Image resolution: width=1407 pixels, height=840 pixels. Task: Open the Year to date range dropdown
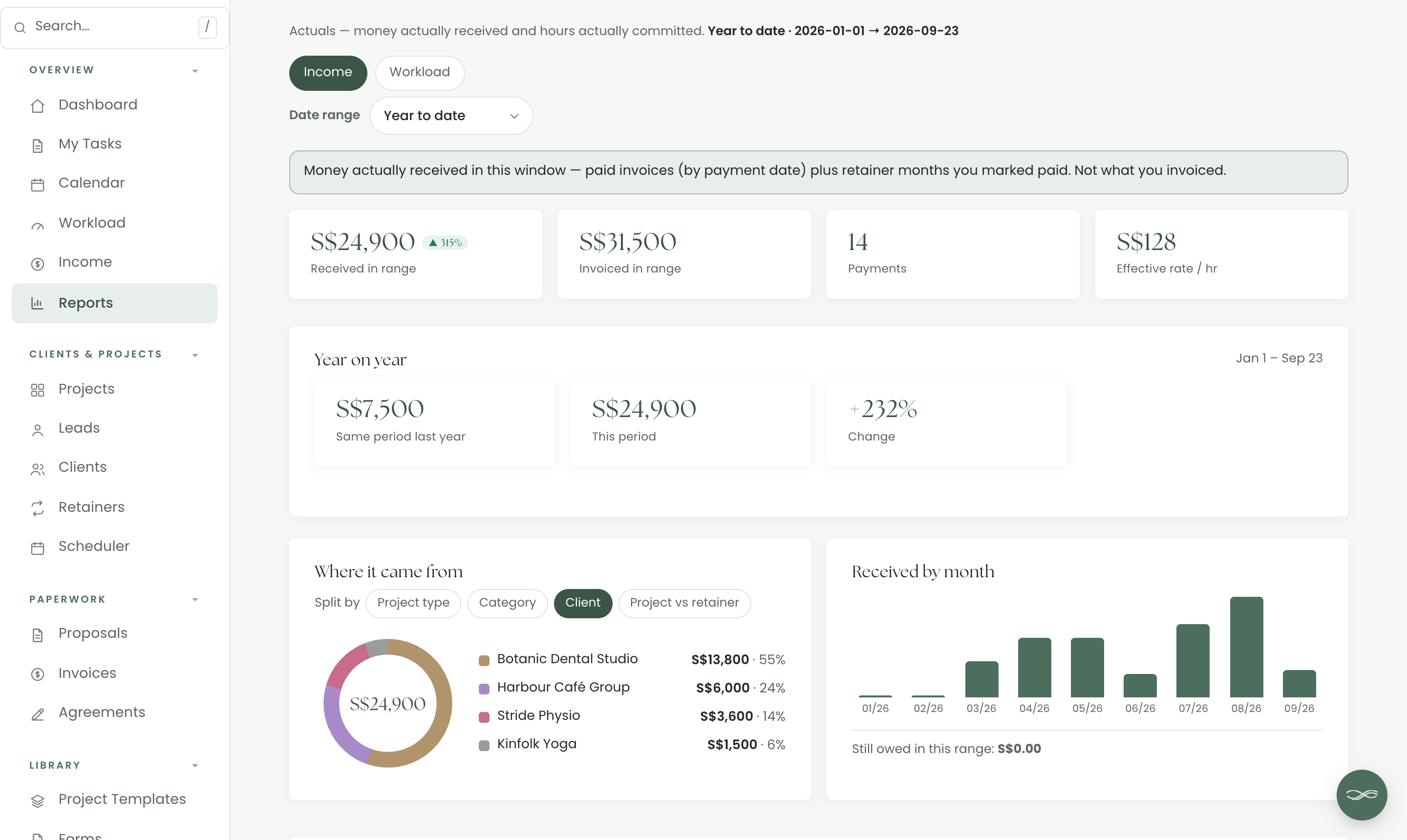pyautogui.click(x=451, y=115)
